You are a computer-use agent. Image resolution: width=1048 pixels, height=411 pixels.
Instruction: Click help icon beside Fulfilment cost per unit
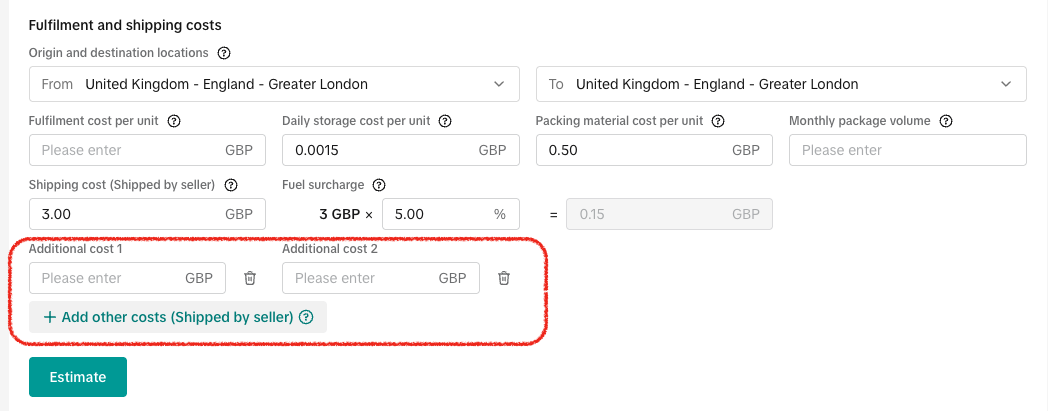(x=174, y=121)
